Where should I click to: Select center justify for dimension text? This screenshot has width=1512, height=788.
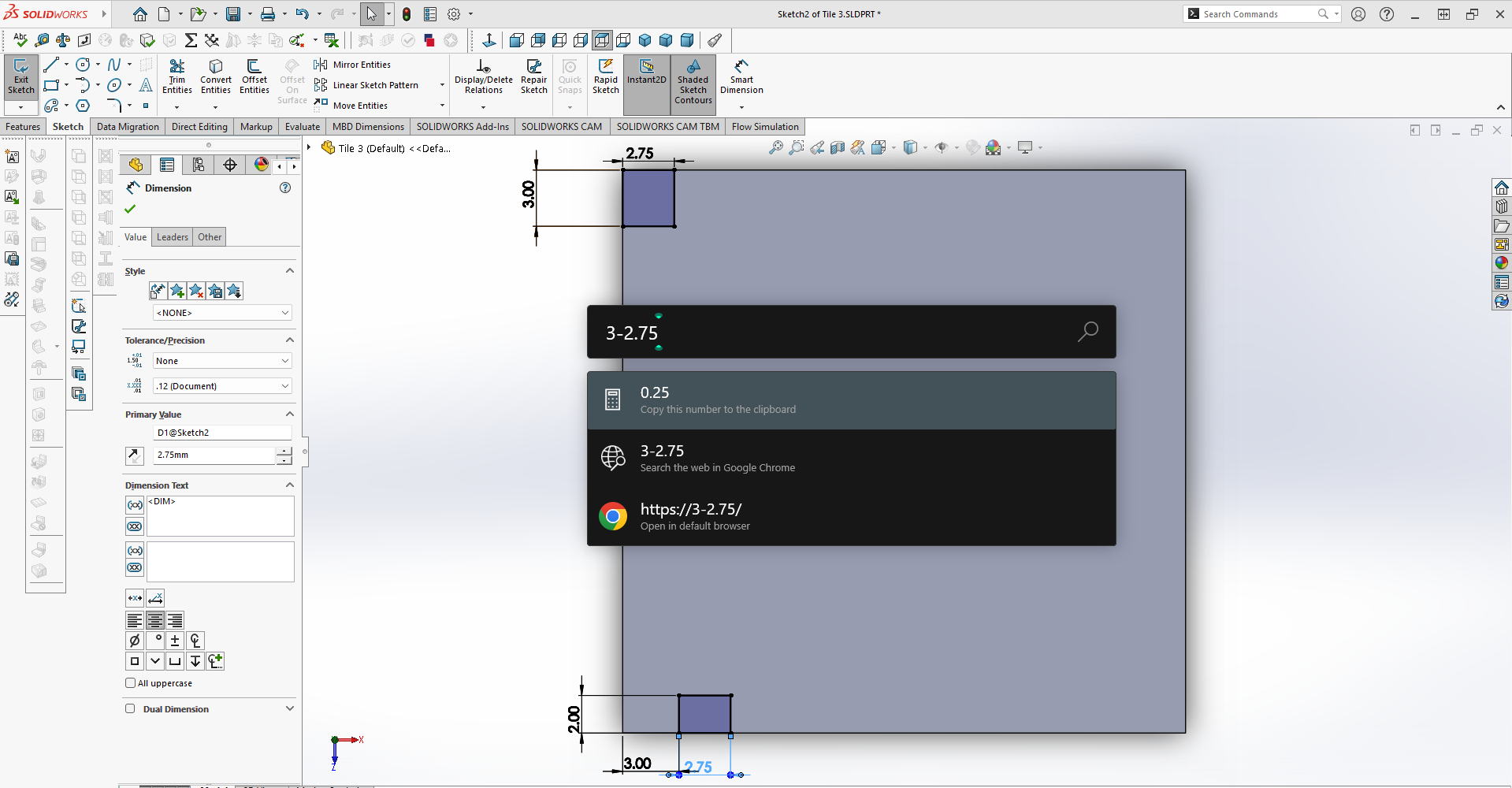pyautogui.click(x=155, y=620)
